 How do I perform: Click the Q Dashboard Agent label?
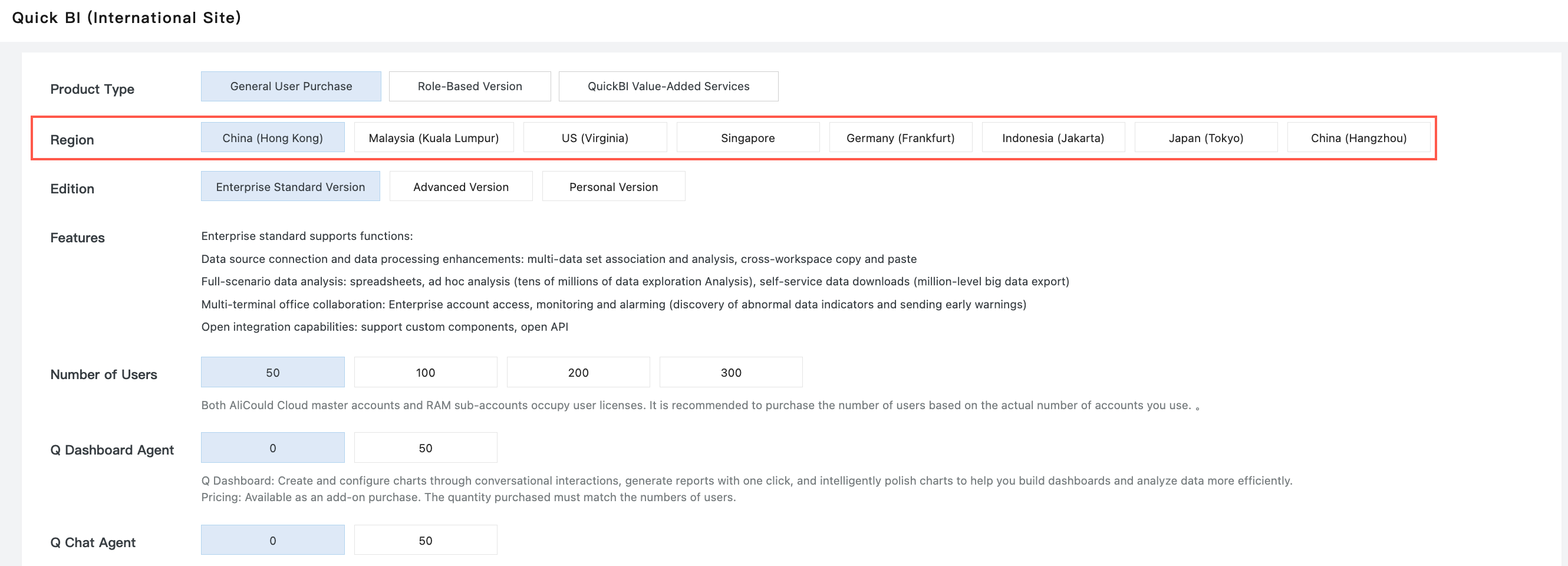click(x=112, y=450)
